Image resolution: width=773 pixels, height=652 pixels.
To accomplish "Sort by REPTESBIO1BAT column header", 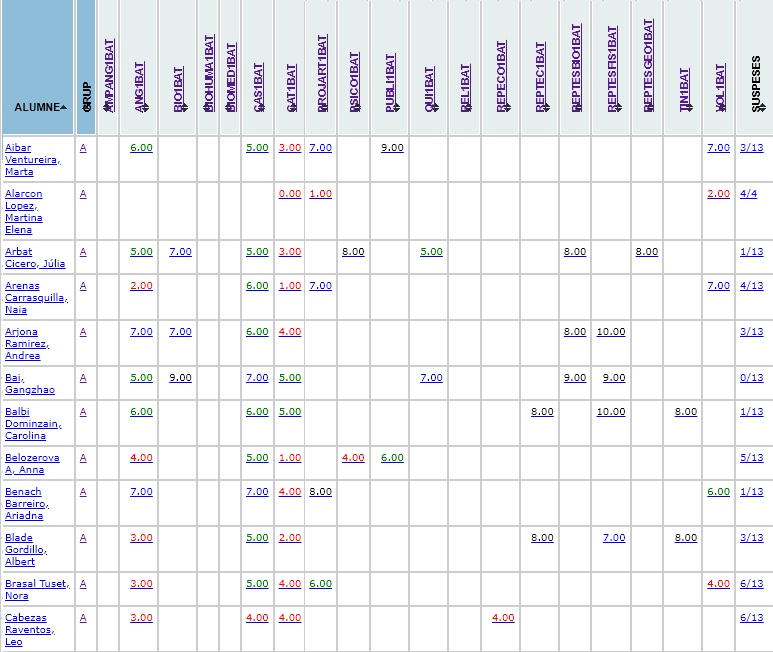I will click(x=576, y=68).
